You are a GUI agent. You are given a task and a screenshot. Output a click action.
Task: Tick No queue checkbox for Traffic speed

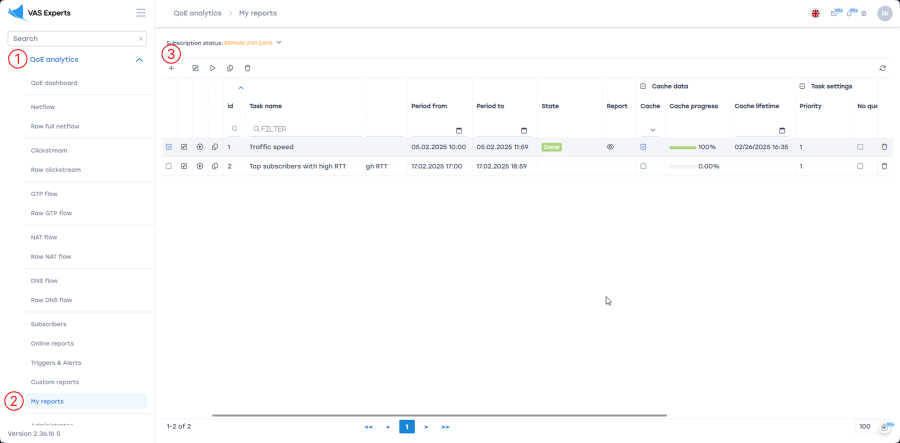[860, 147]
